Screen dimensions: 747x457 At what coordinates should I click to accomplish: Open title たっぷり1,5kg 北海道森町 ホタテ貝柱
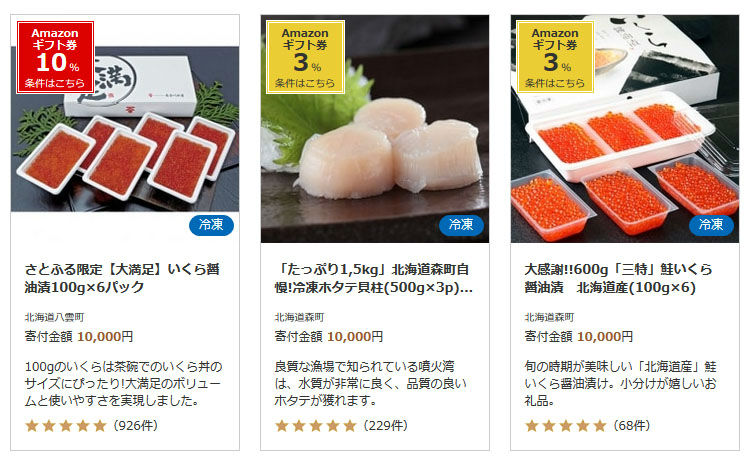click(374, 278)
